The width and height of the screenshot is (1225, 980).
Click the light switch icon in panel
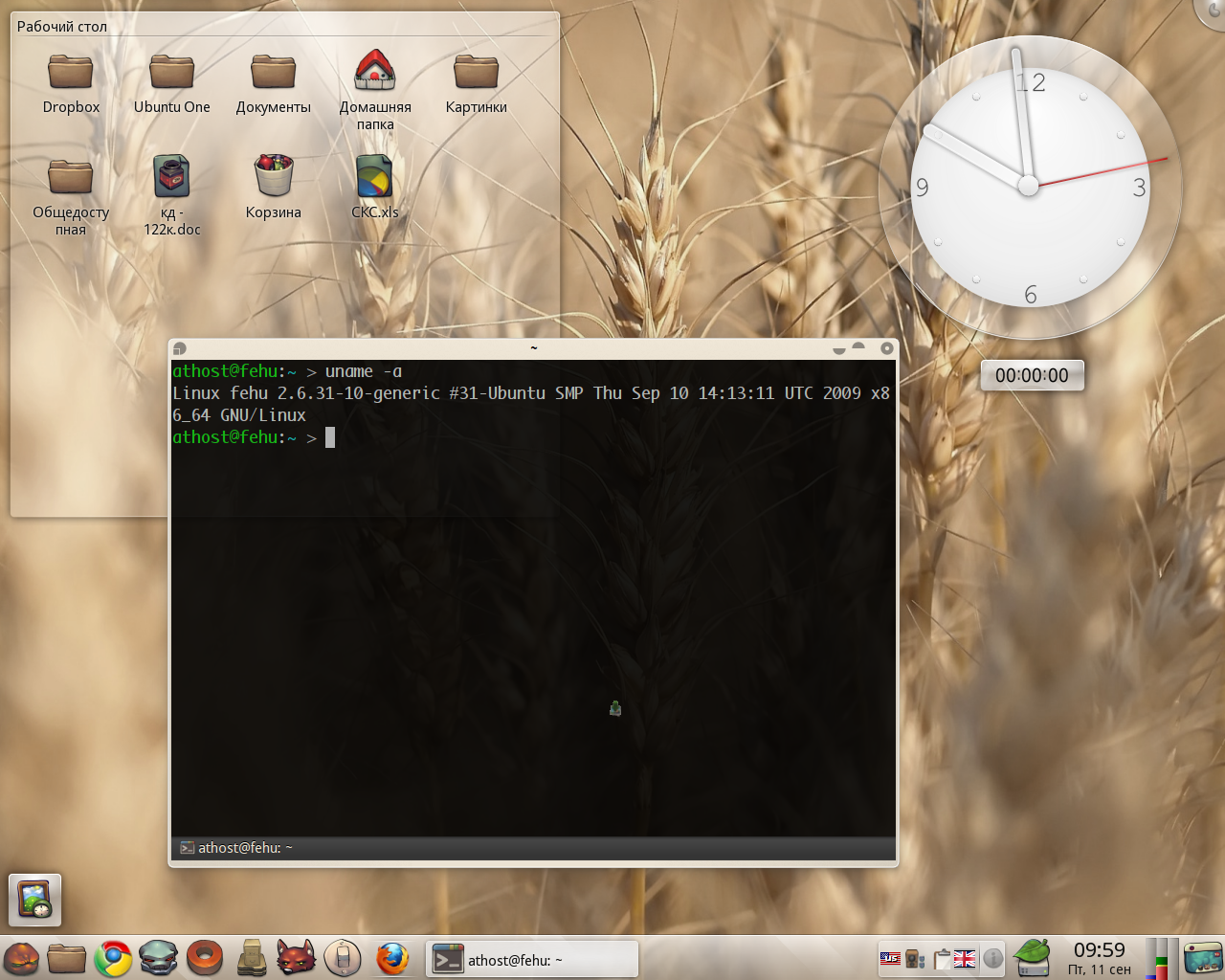click(x=343, y=958)
